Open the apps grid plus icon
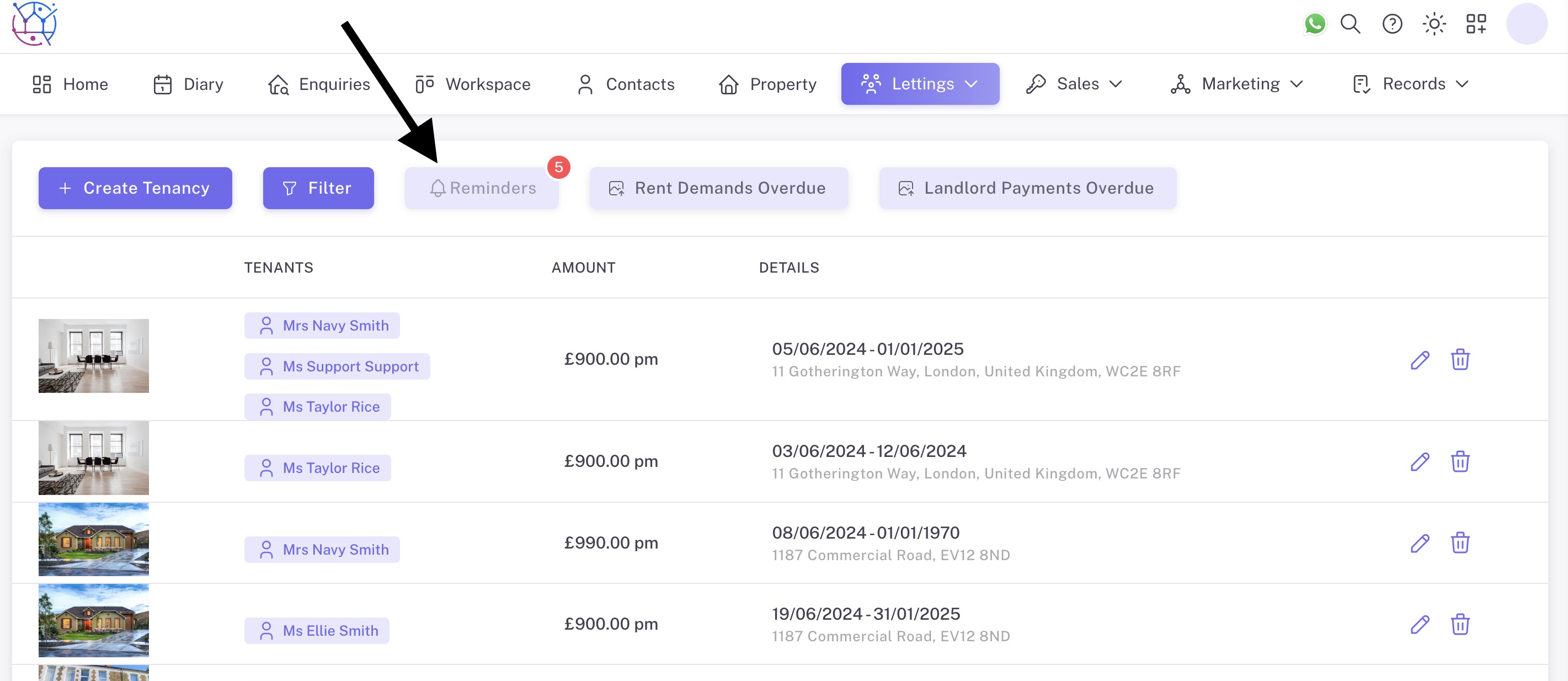The image size is (1568, 681). point(1476,24)
